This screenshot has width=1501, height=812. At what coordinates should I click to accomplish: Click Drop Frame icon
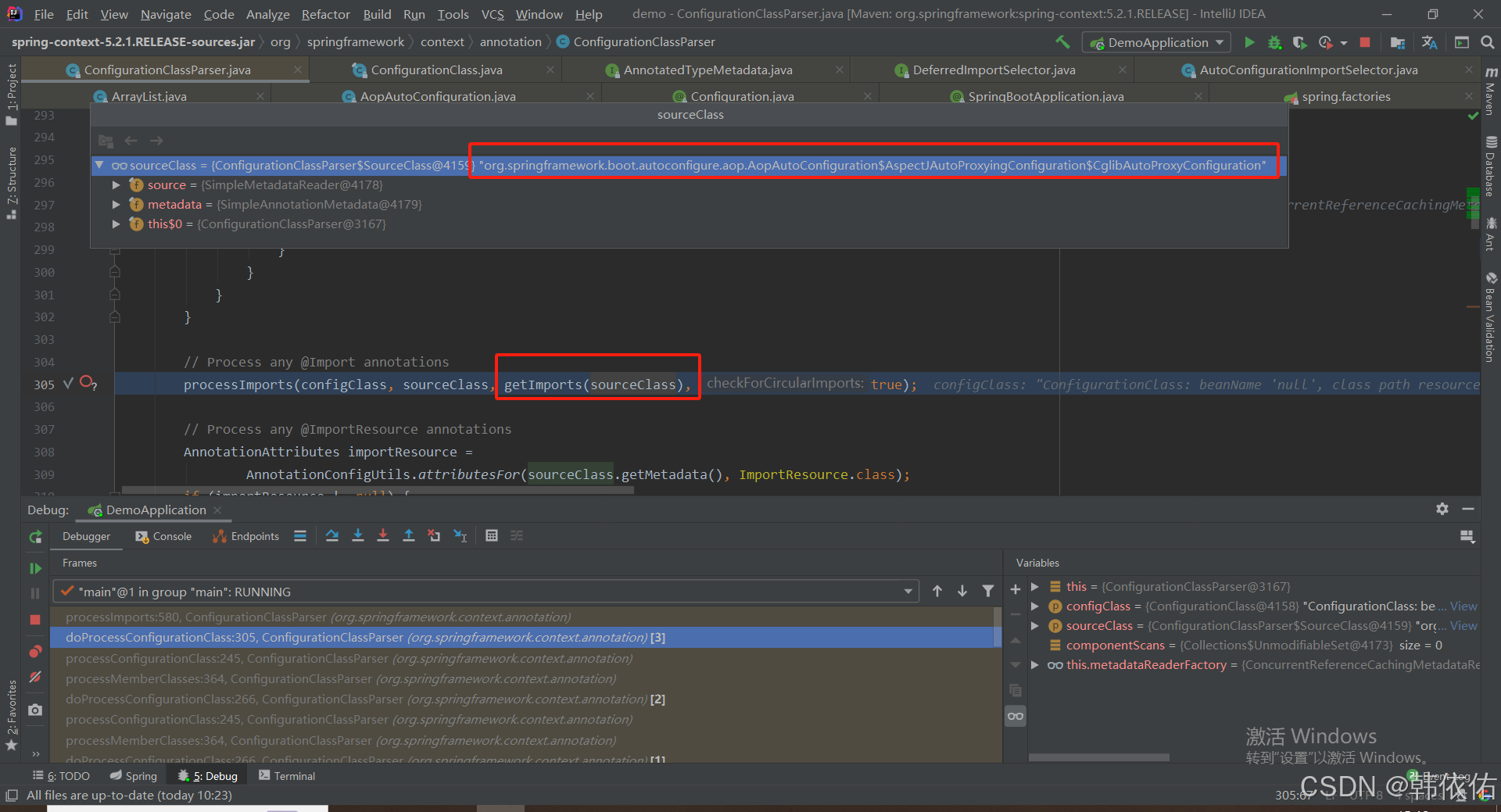pyautogui.click(x=434, y=535)
